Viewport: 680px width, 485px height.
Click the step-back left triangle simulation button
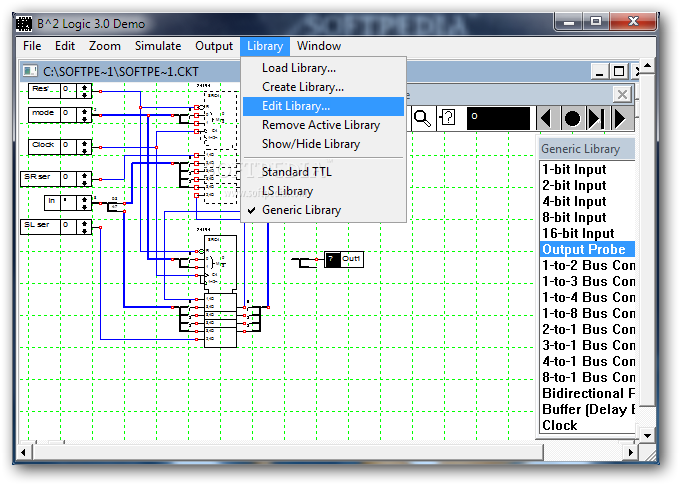[x=546, y=118]
